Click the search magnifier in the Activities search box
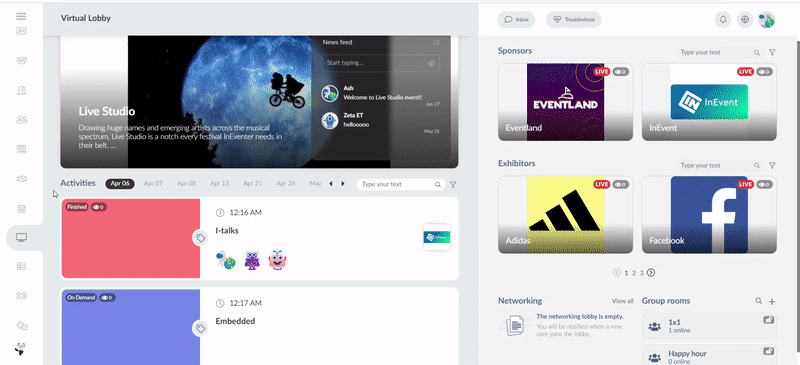Viewport: 800px width, 365px height. [x=438, y=184]
